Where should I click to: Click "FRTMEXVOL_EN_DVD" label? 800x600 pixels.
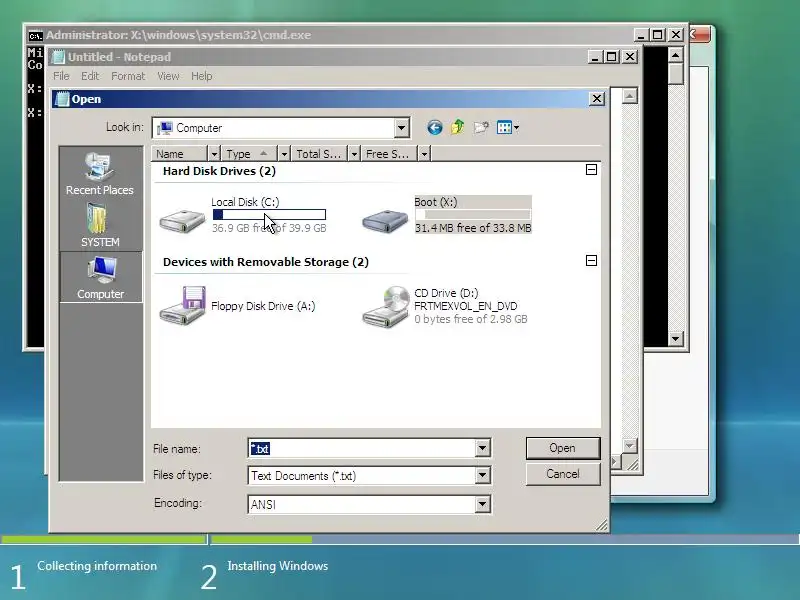[465, 306]
